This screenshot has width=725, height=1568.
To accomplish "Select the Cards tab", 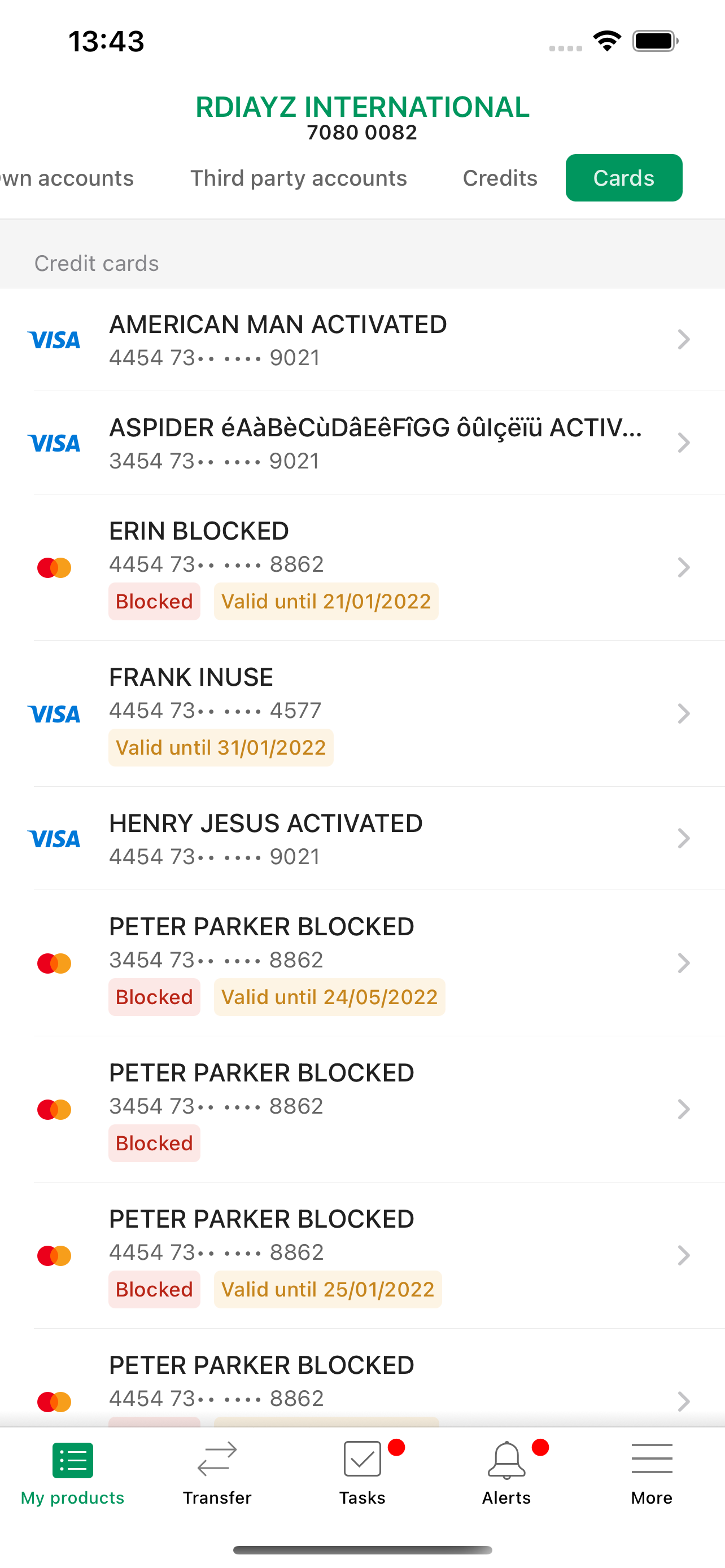I will click(624, 178).
